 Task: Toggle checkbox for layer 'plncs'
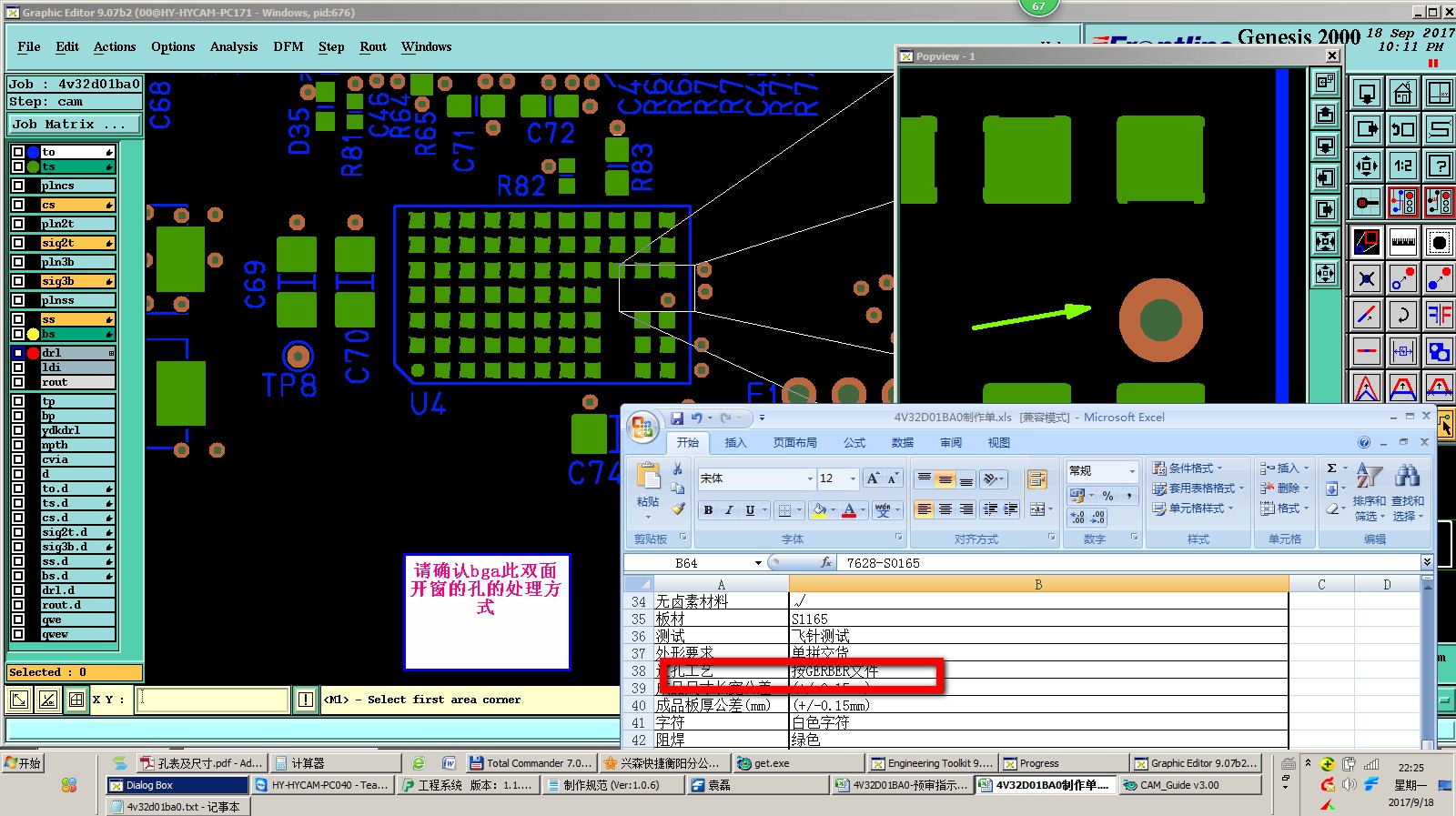click(x=18, y=186)
